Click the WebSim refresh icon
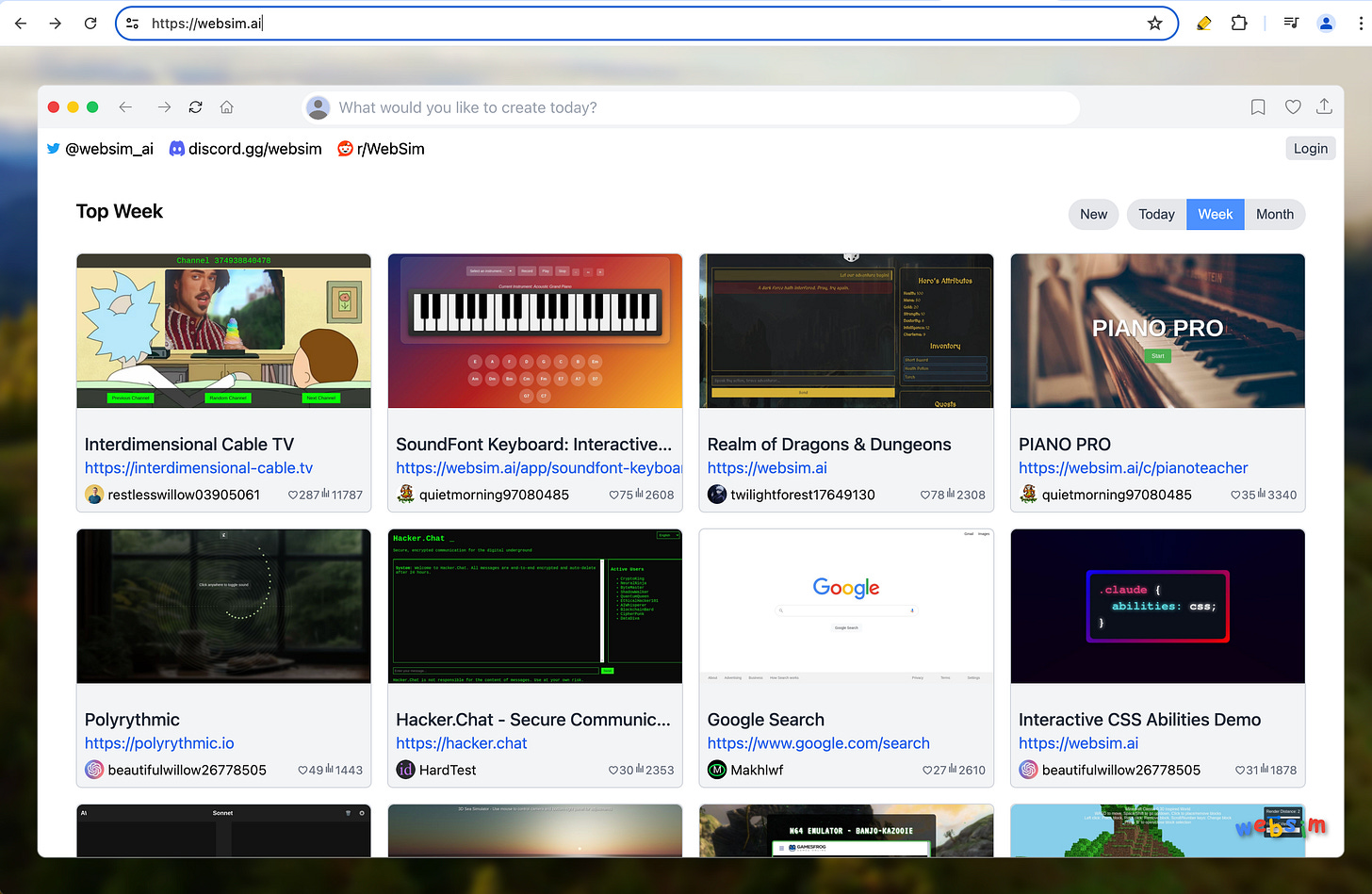 pos(195,107)
